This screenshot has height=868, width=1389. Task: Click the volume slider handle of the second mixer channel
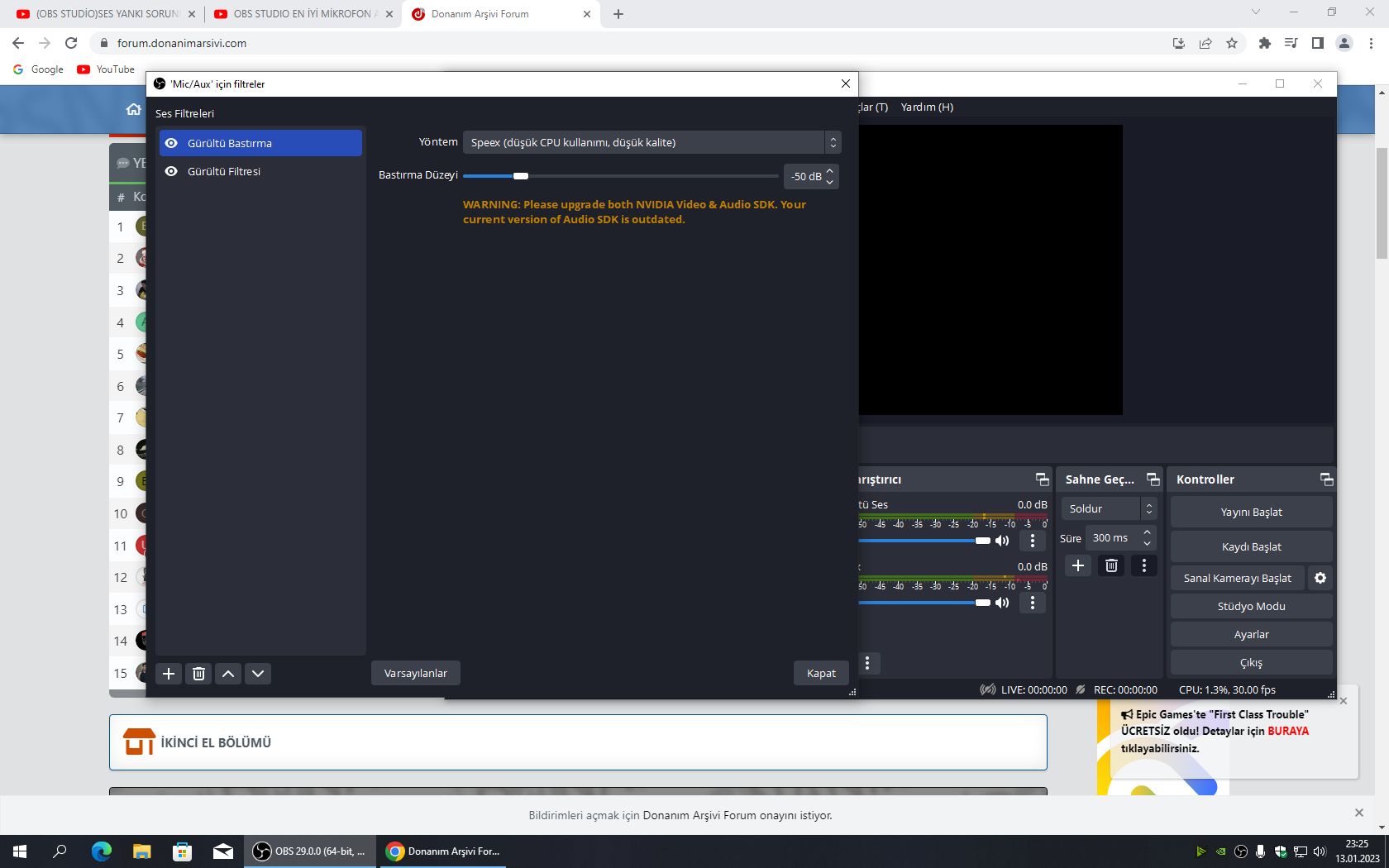click(x=982, y=603)
